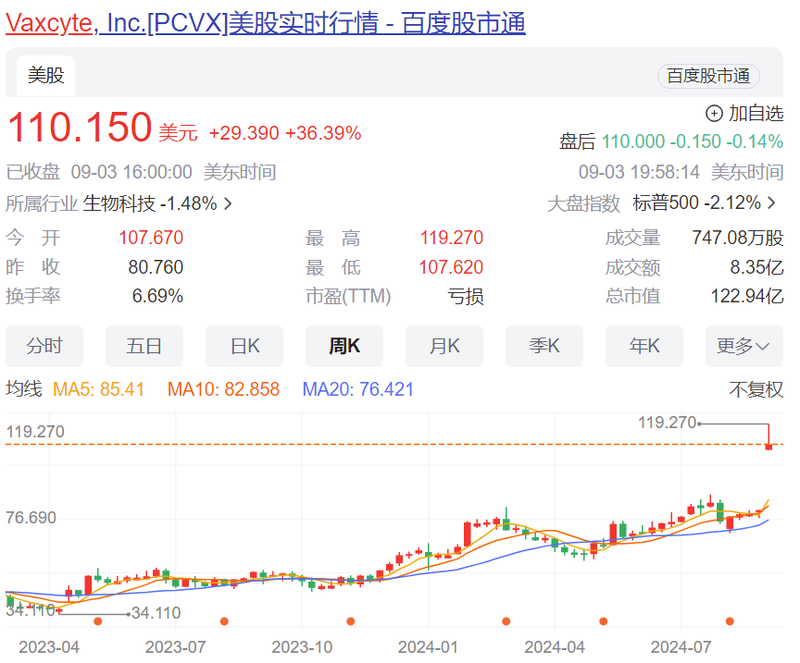800x663 pixels.
Task: Select the 季K chart tab
Action: [x=544, y=346]
